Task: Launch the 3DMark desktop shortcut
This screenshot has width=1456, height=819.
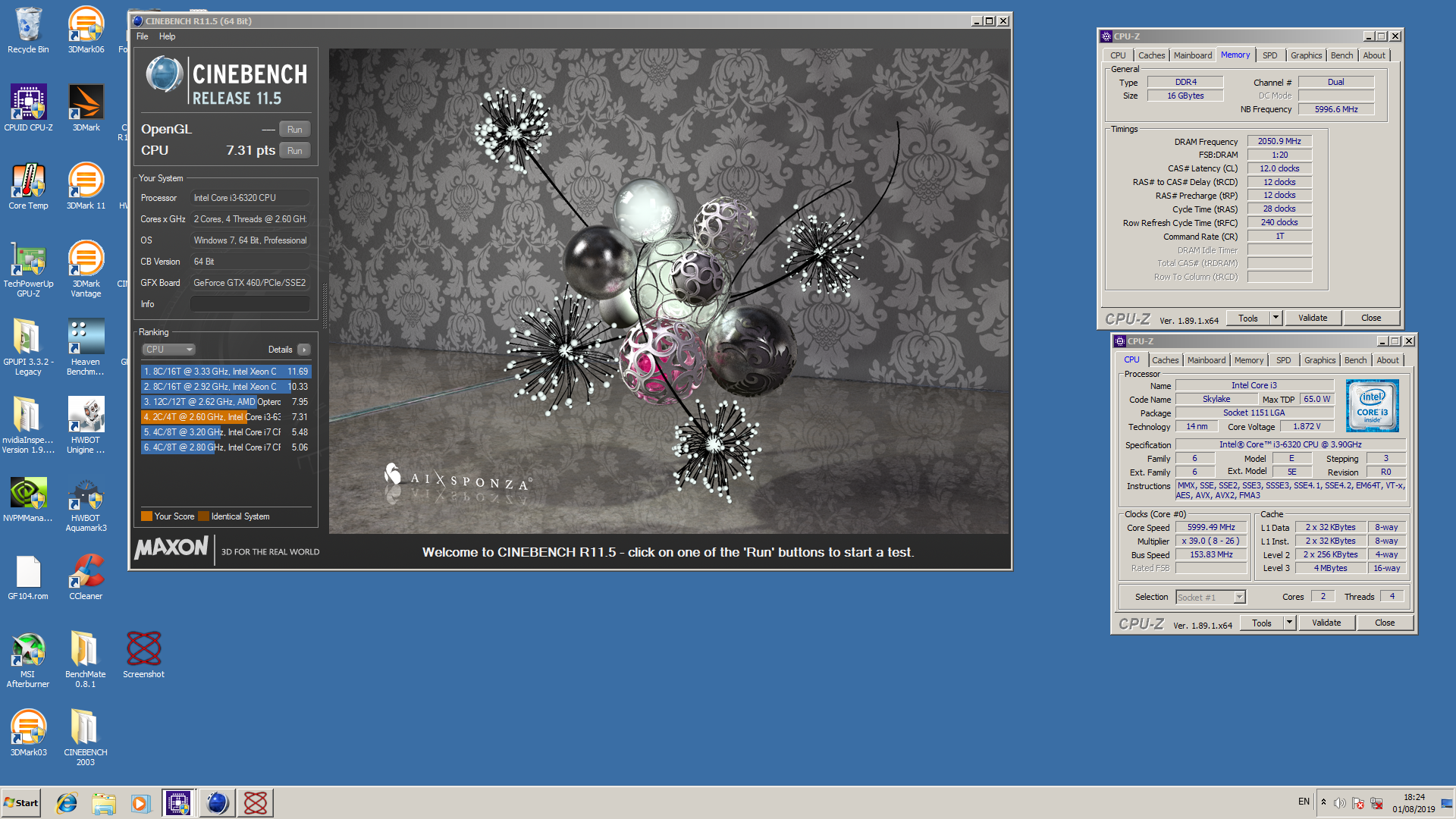Action: pos(86,108)
